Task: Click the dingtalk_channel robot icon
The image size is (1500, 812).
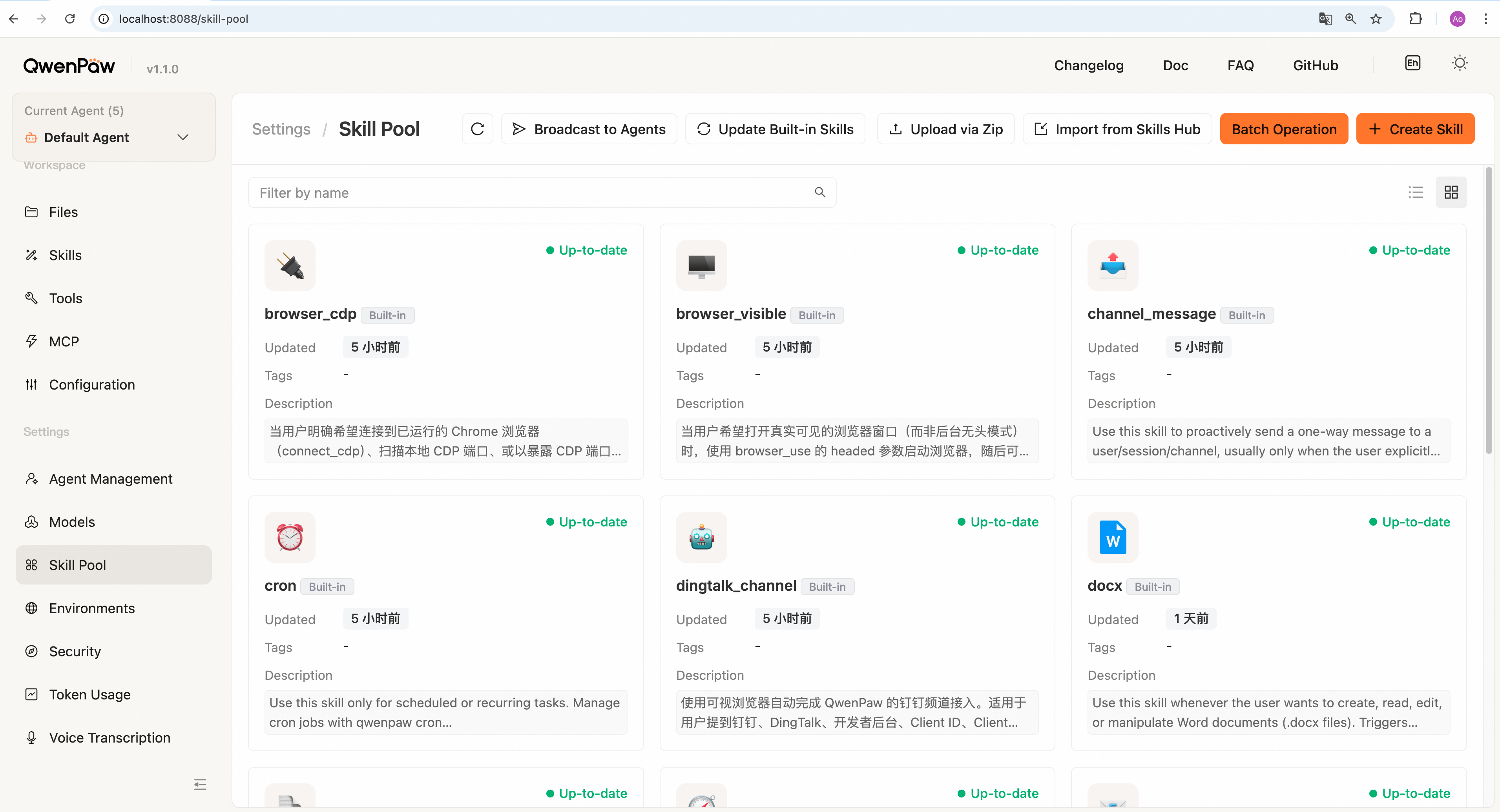Action: click(701, 537)
